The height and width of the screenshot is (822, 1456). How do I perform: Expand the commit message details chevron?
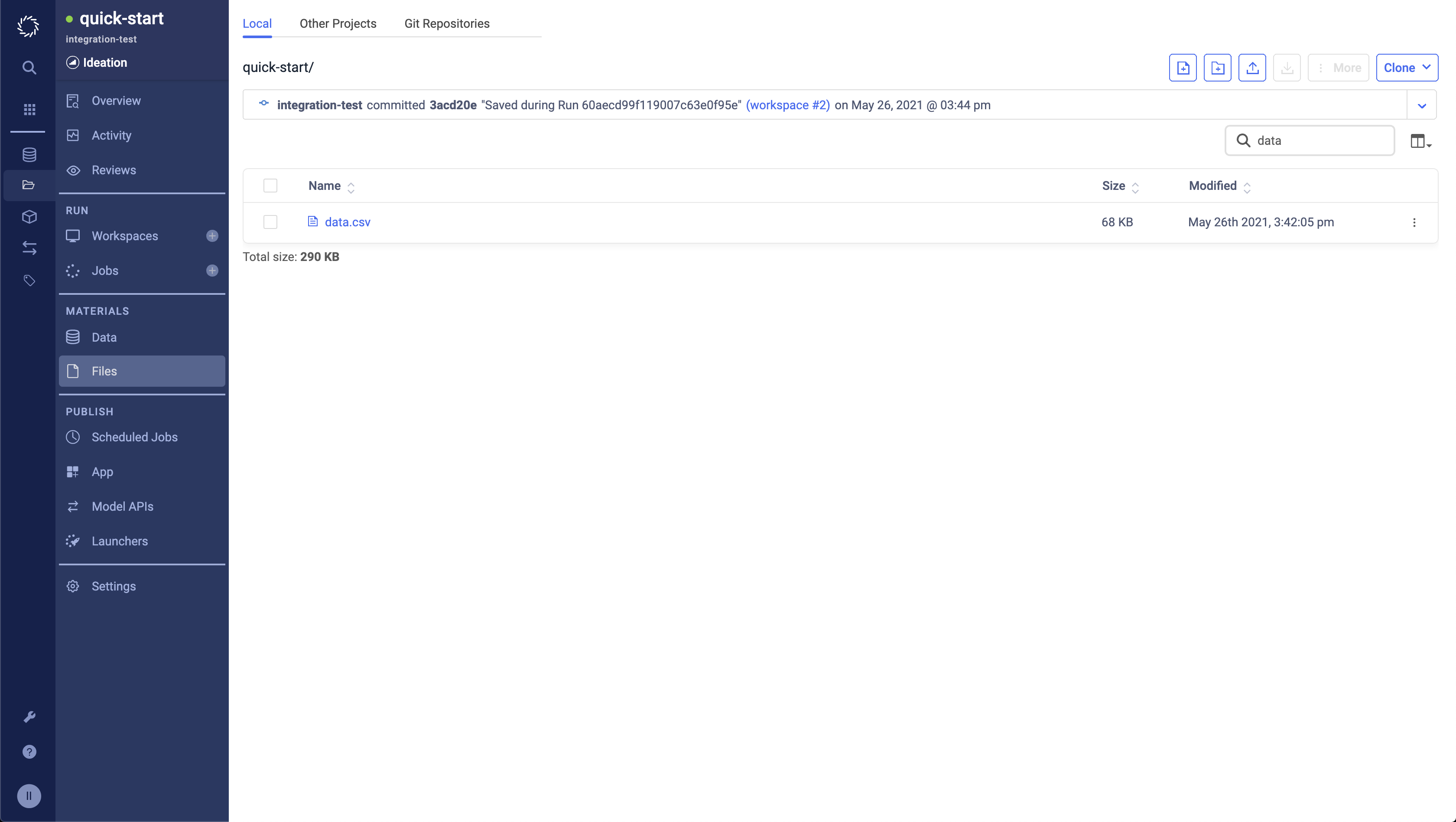1421,106
